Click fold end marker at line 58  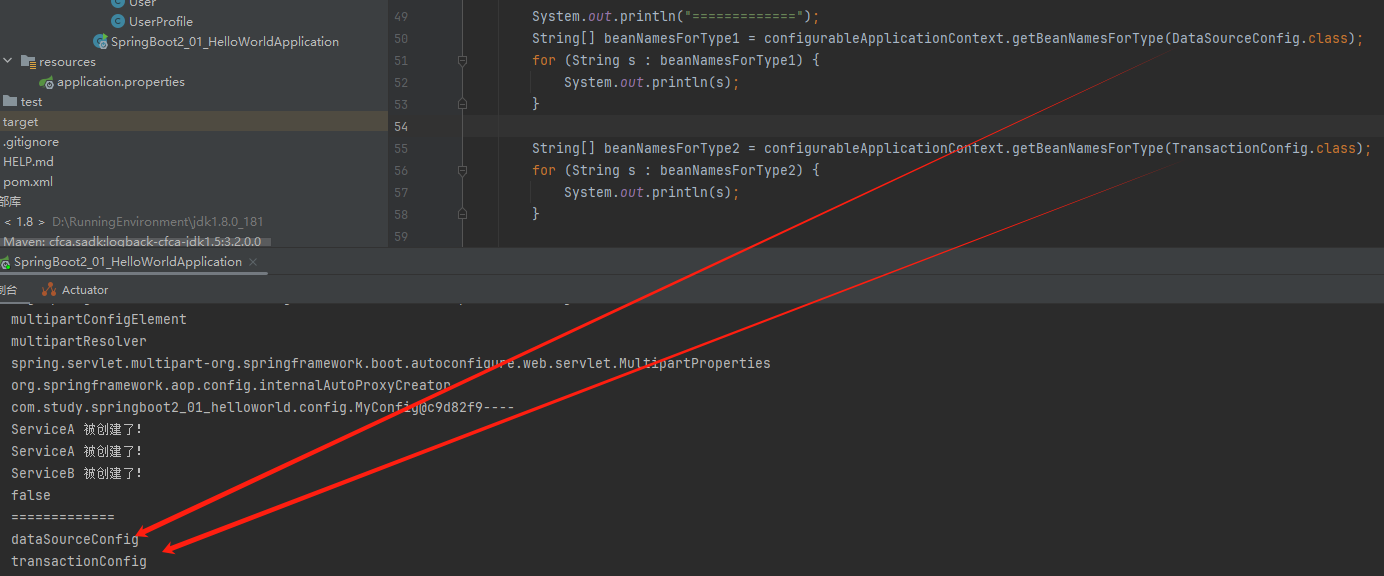tap(462, 214)
